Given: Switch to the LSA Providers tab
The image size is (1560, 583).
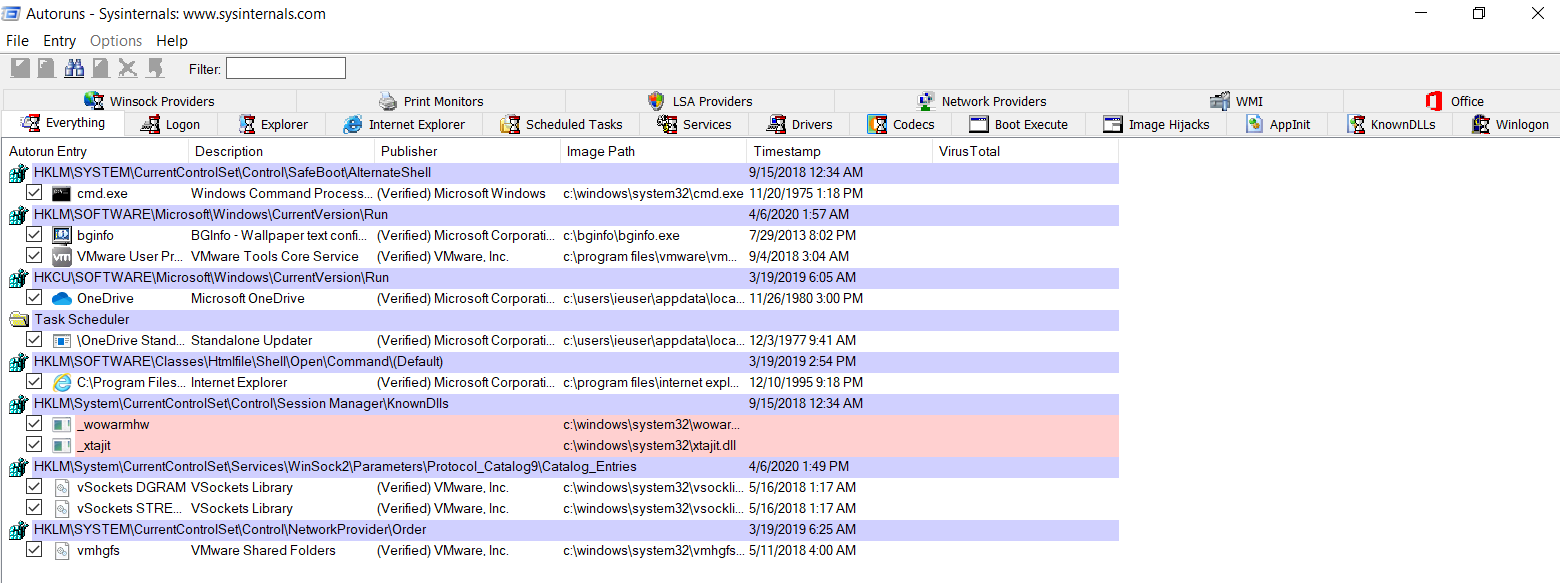Looking at the screenshot, I should click(x=700, y=101).
